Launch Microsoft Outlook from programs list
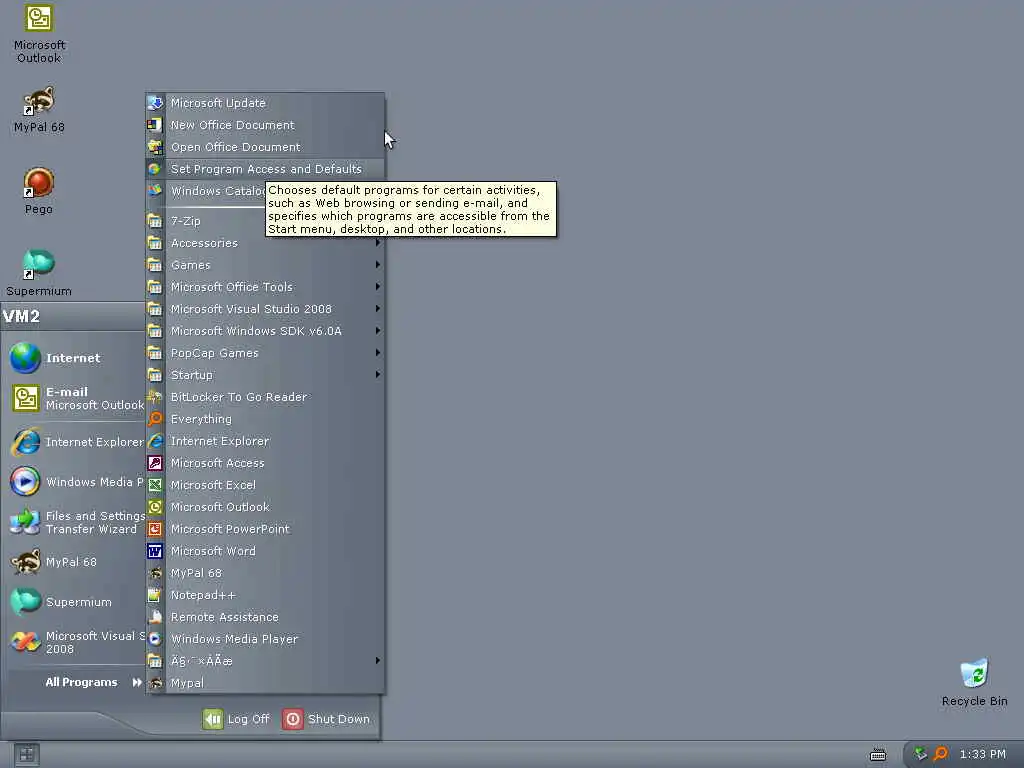 point(265,507)
